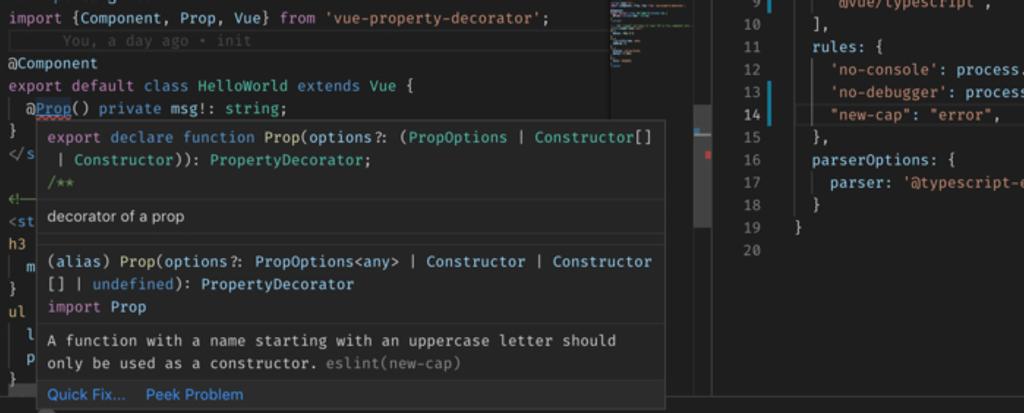
Task: Click the 'import Prop' line in hover
Action: (97, 307)
